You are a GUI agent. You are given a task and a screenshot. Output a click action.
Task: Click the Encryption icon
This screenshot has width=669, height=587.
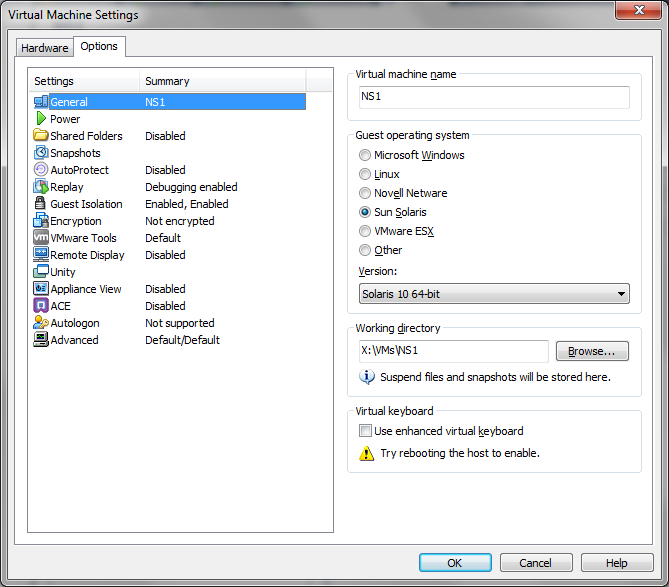click(41, 220)
